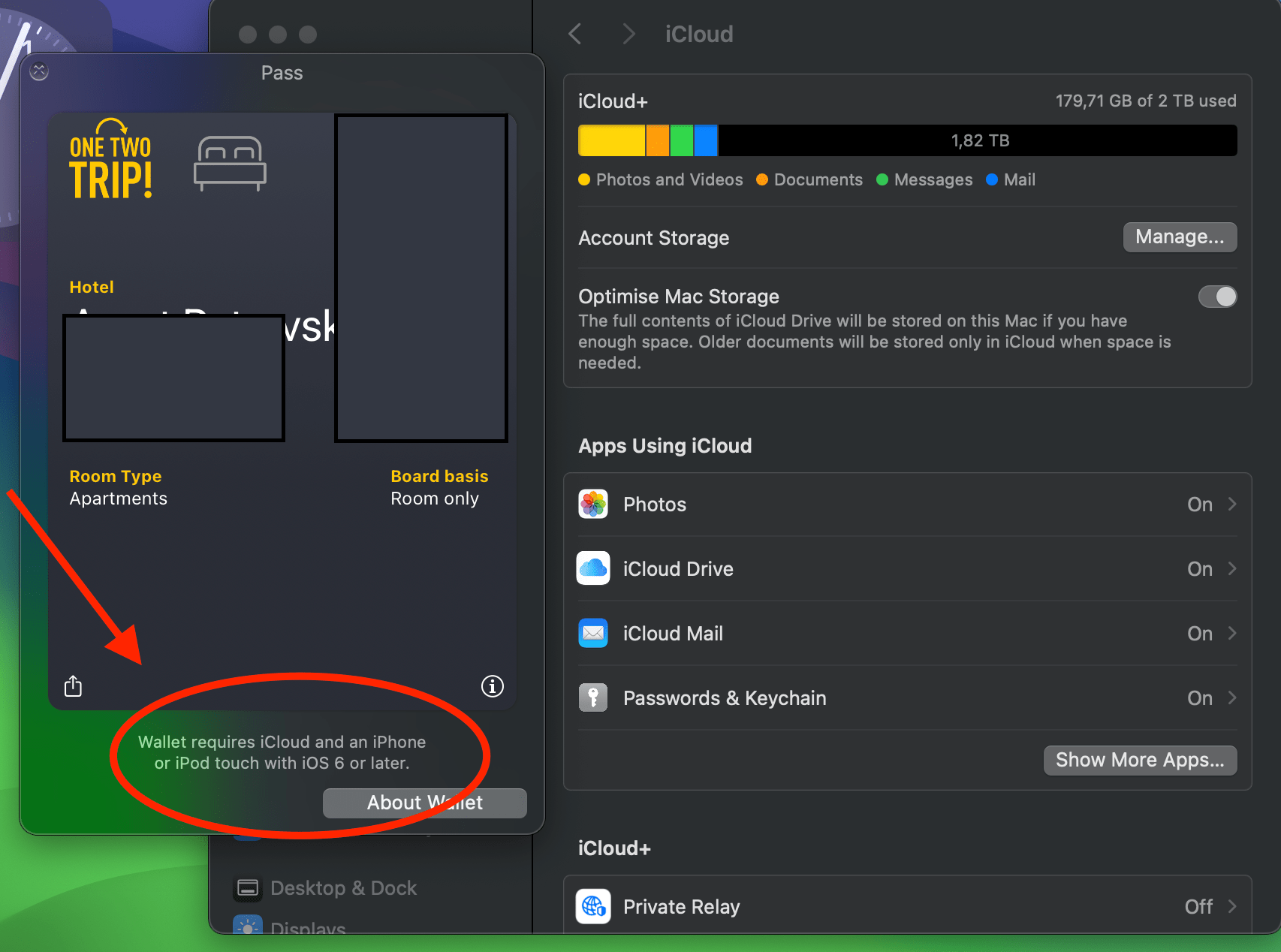Expand the Photos row chevron
This screenshot has height=952, width=1281.
pos(1234,504)
